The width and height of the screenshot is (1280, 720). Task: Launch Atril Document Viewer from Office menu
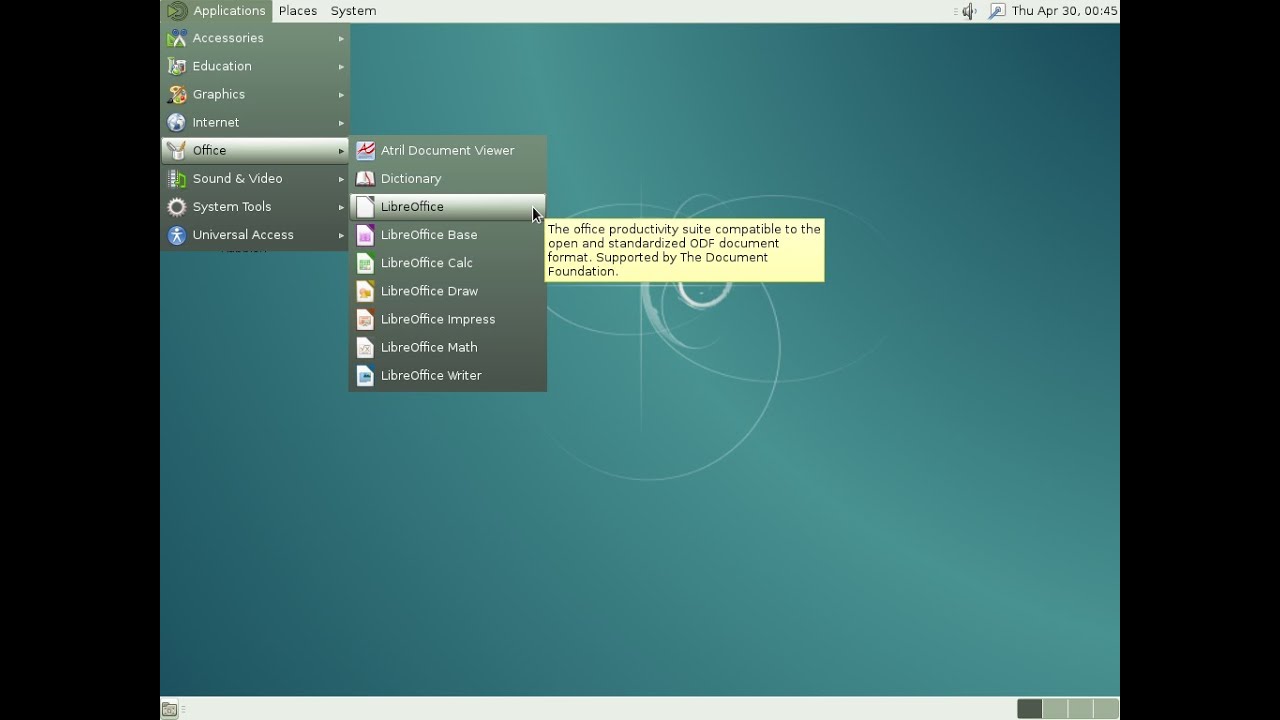click(447, 150)
